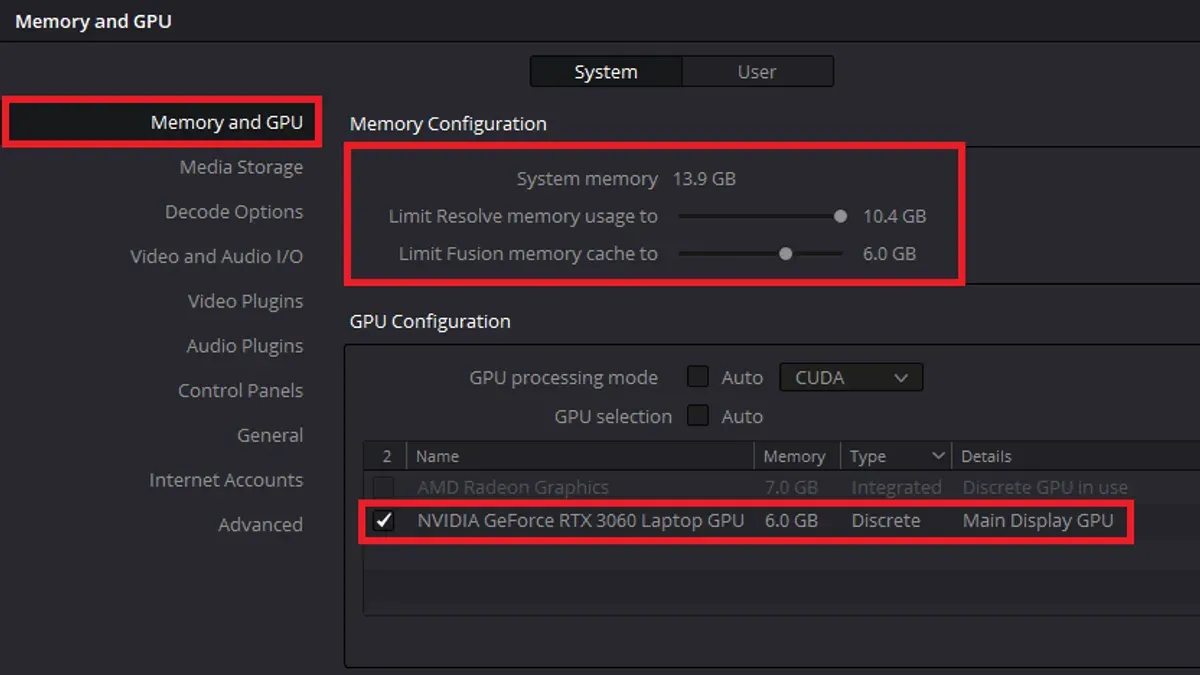
Task: Sort GPU list by Memory column
Action: (x=797, y=456)
